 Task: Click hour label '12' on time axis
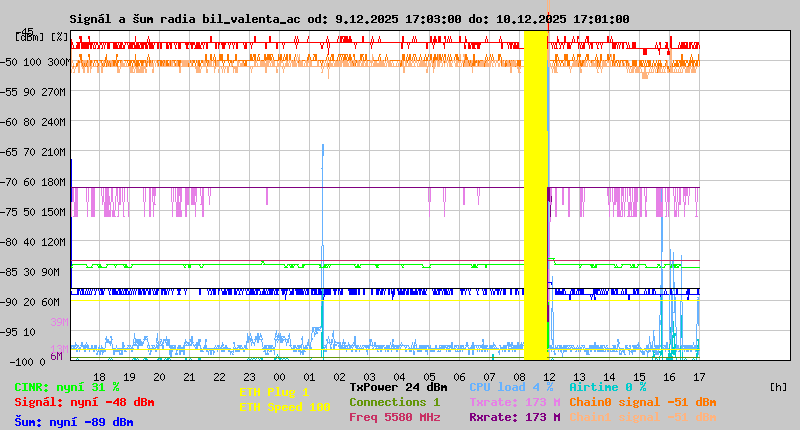(x=549, y=377)
